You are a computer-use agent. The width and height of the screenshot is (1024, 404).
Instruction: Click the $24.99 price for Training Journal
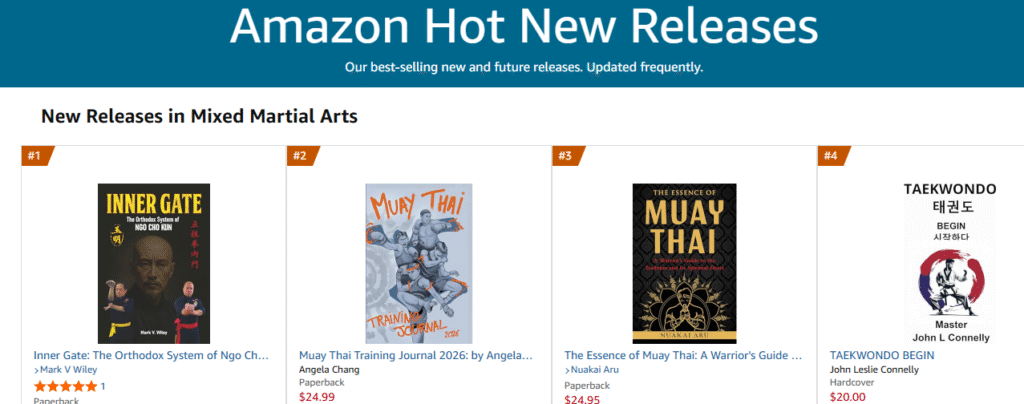click(315, 397)
